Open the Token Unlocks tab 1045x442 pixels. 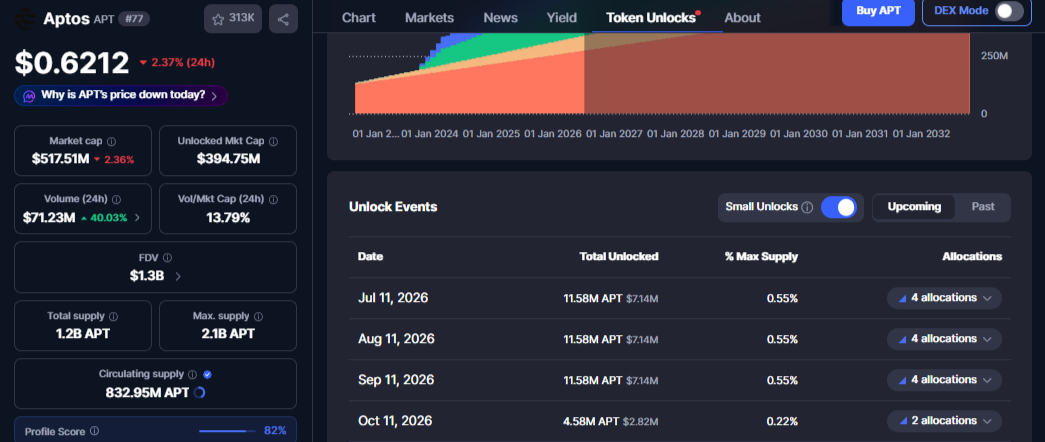(653, 18)
